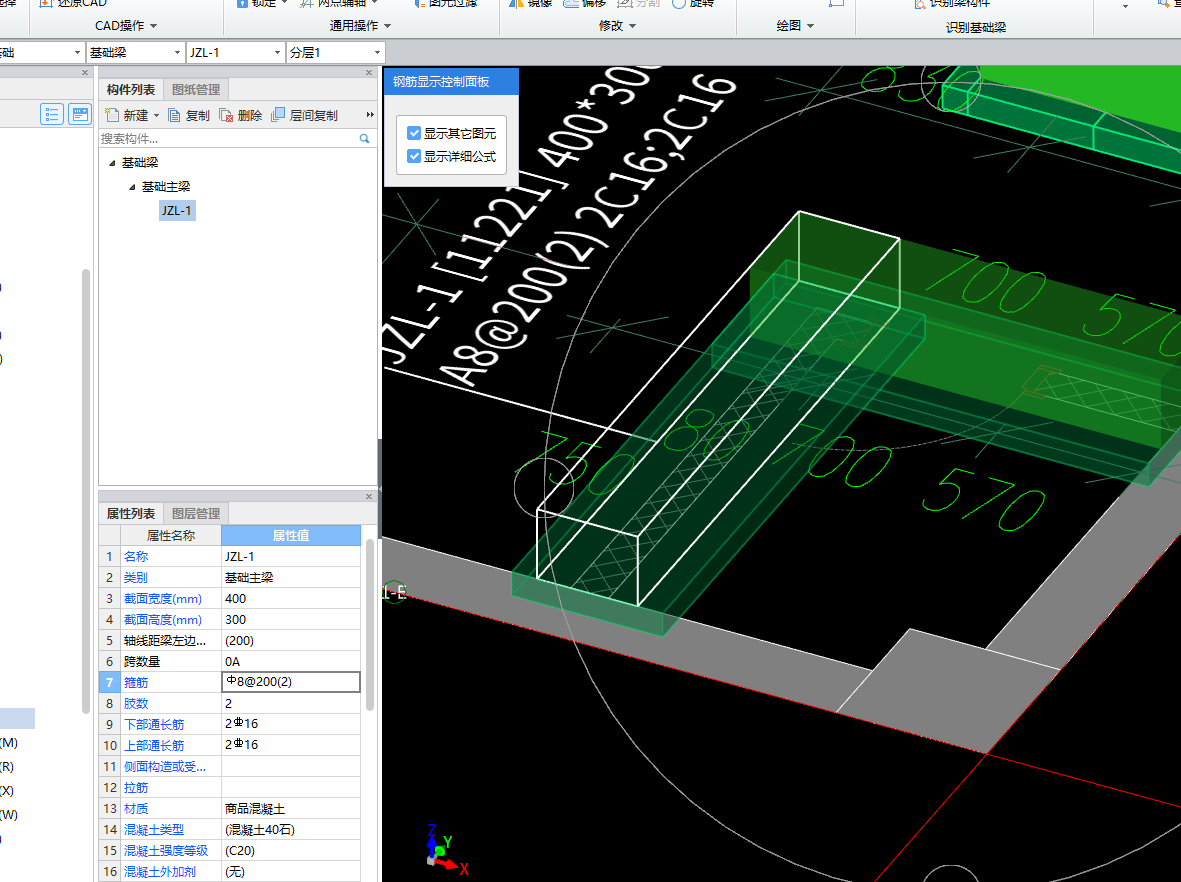This screenshot has width=1181, height=882.
Task: Click the 下部通长筋 property link
Action: [154, 725]
